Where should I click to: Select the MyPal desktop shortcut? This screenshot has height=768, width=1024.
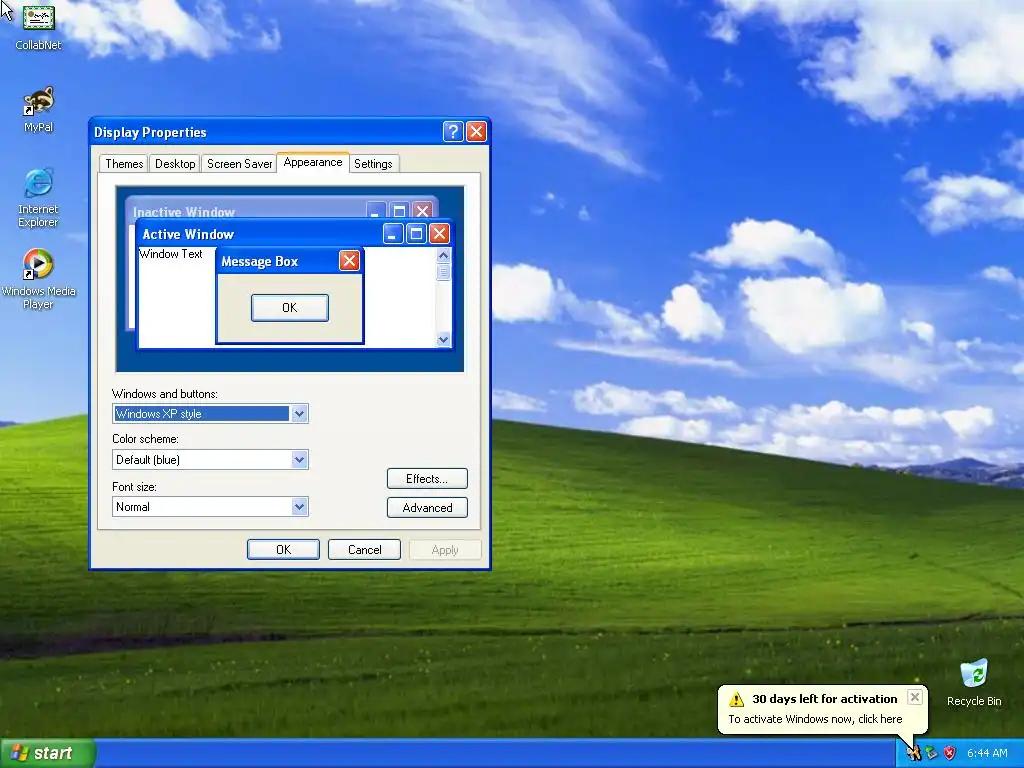coord(39,109)
